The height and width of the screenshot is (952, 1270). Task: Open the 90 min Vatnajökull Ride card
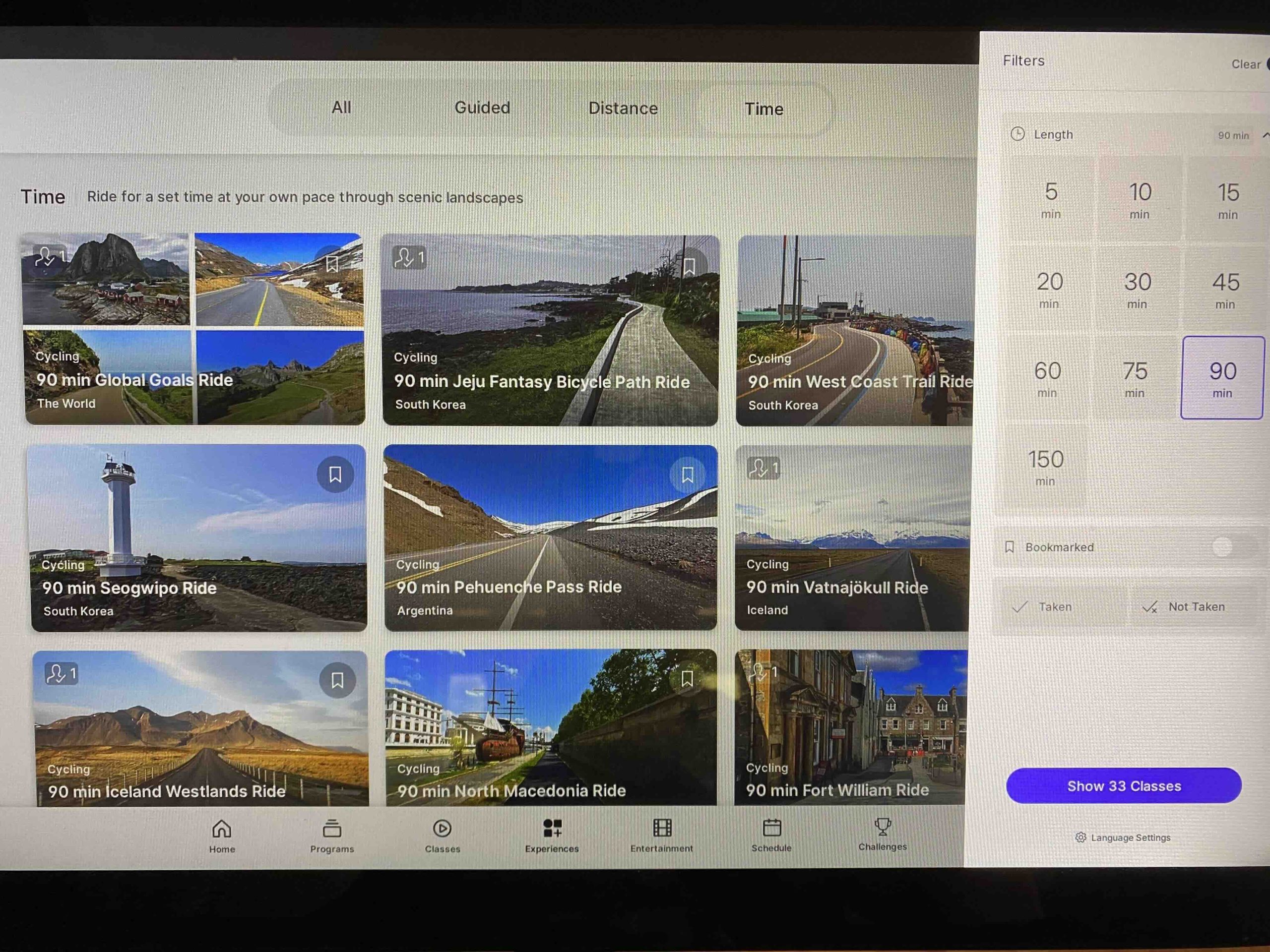coord(853,538)
